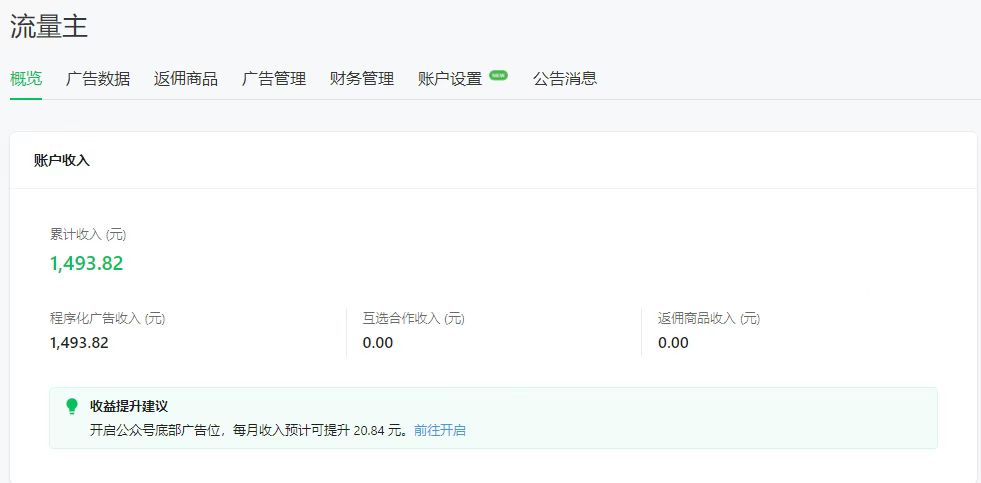Open the 账户设置 tab

450,79
